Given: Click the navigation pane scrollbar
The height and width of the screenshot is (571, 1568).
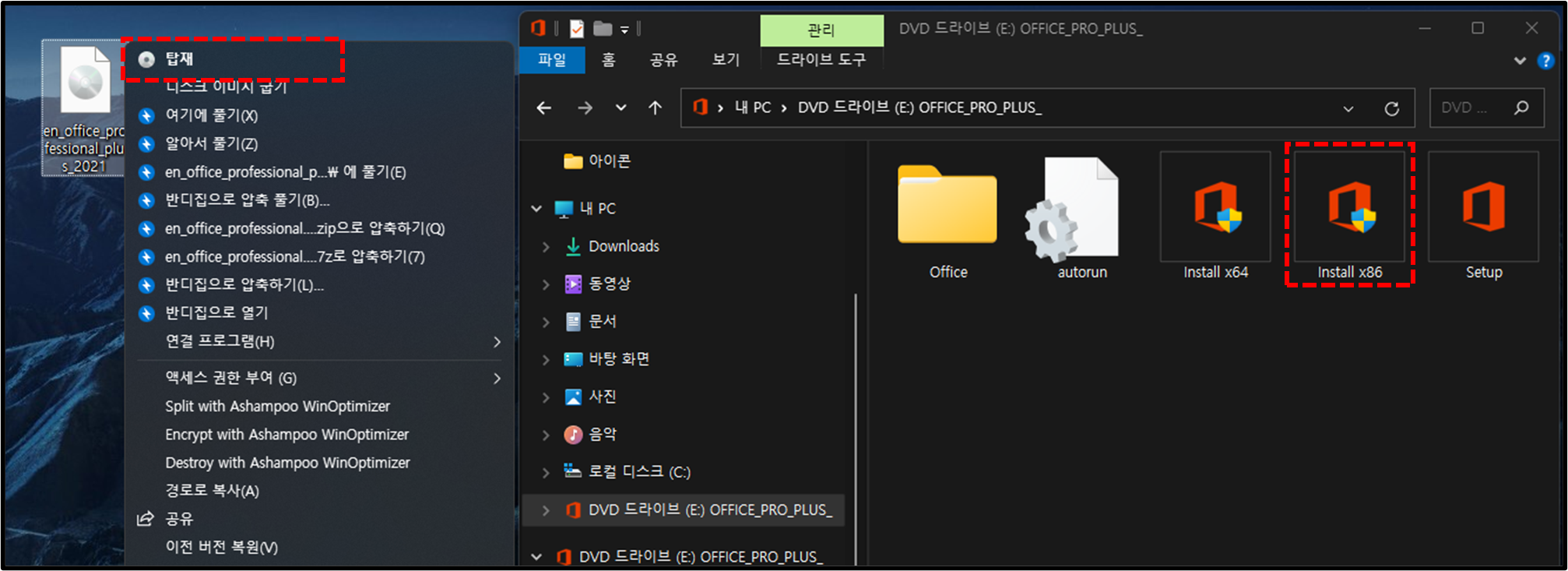Looking at the screenshot, I should pos(856,428).
